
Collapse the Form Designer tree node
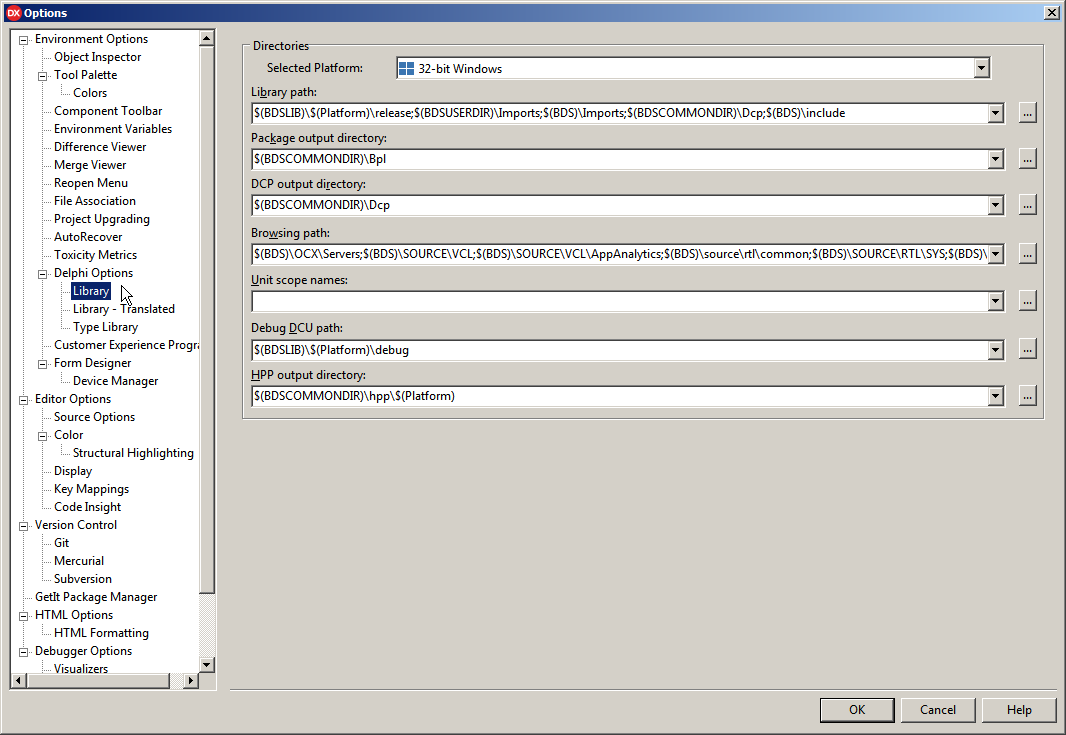[42, 364]
